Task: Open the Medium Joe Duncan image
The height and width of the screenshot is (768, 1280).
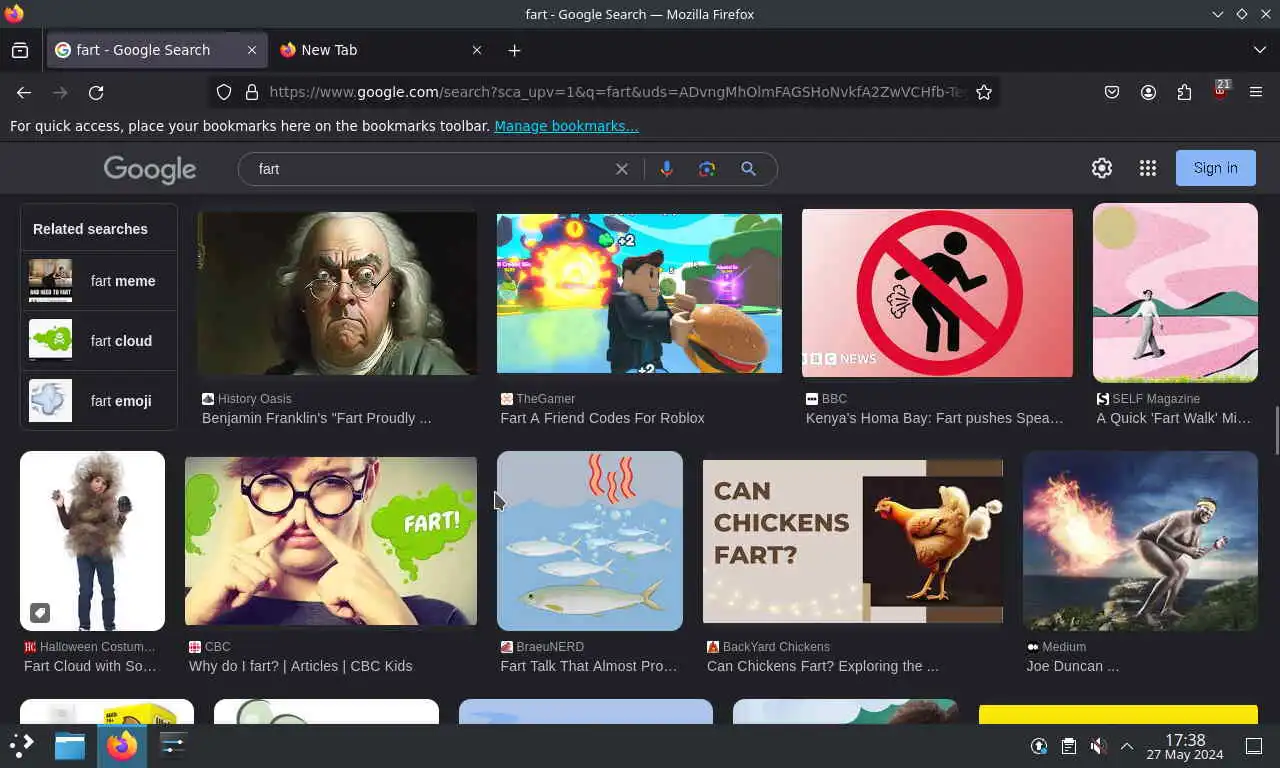Action: [x=1140, y=541]
